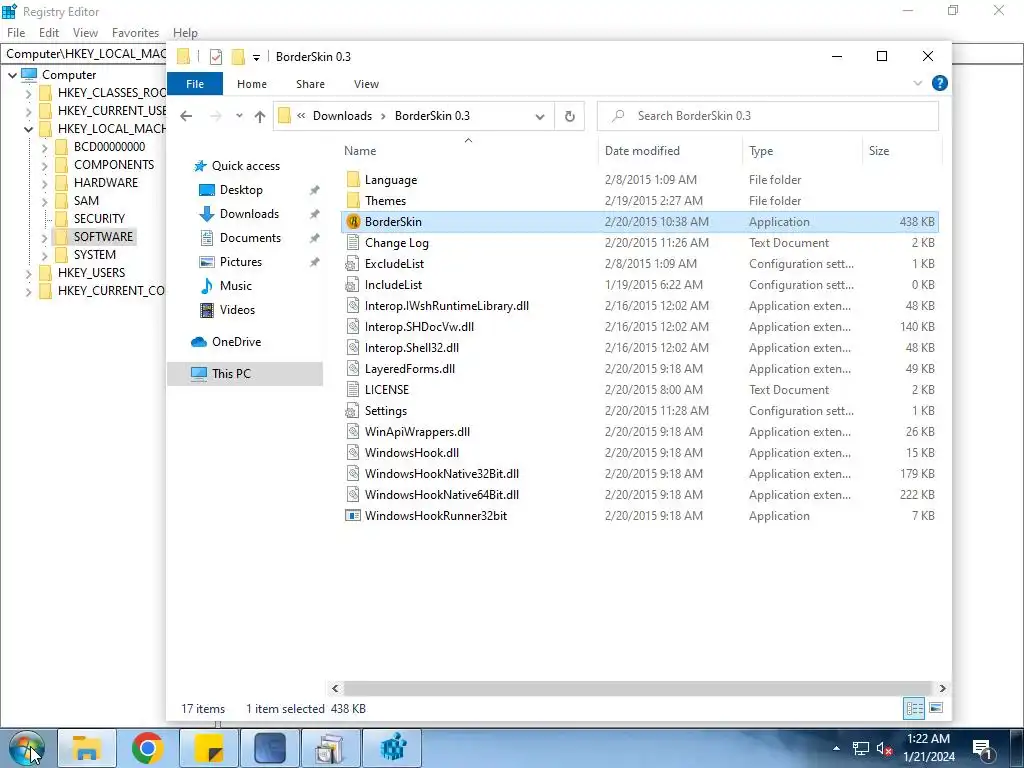
Task: Open the Home ribbon tab
Action: click(x=251, y=84)
